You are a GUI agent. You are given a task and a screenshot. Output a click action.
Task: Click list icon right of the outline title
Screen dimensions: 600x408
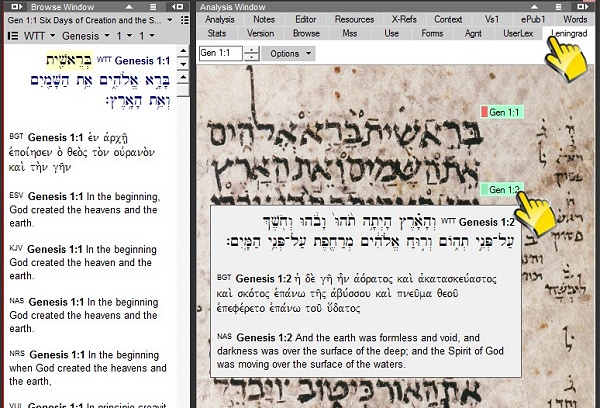(185, 20)
